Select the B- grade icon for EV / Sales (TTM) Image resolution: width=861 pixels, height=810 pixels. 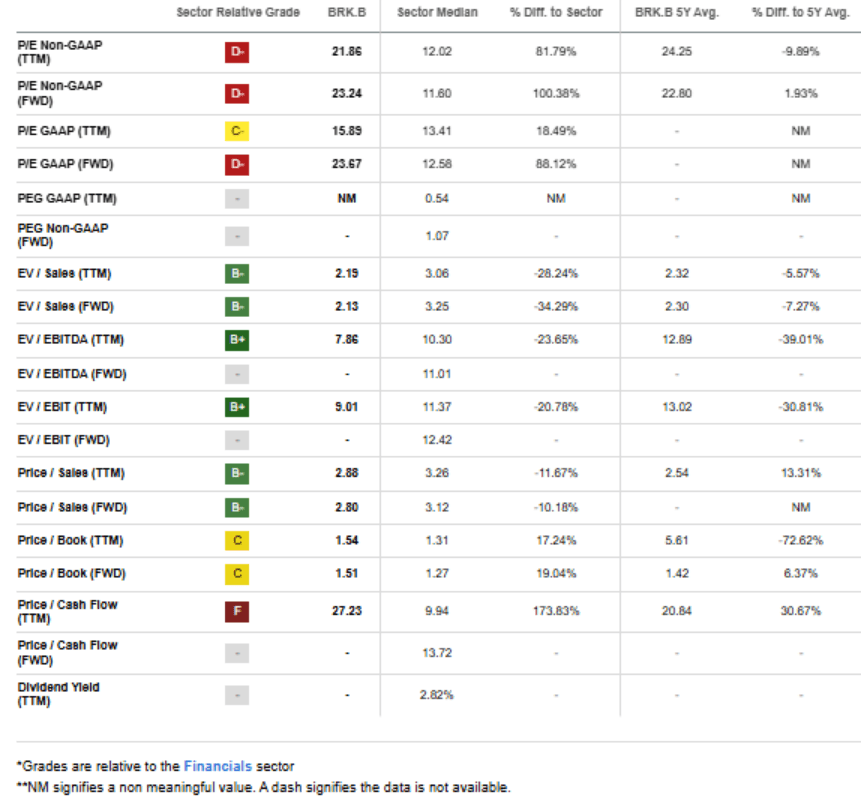(236, 272)
